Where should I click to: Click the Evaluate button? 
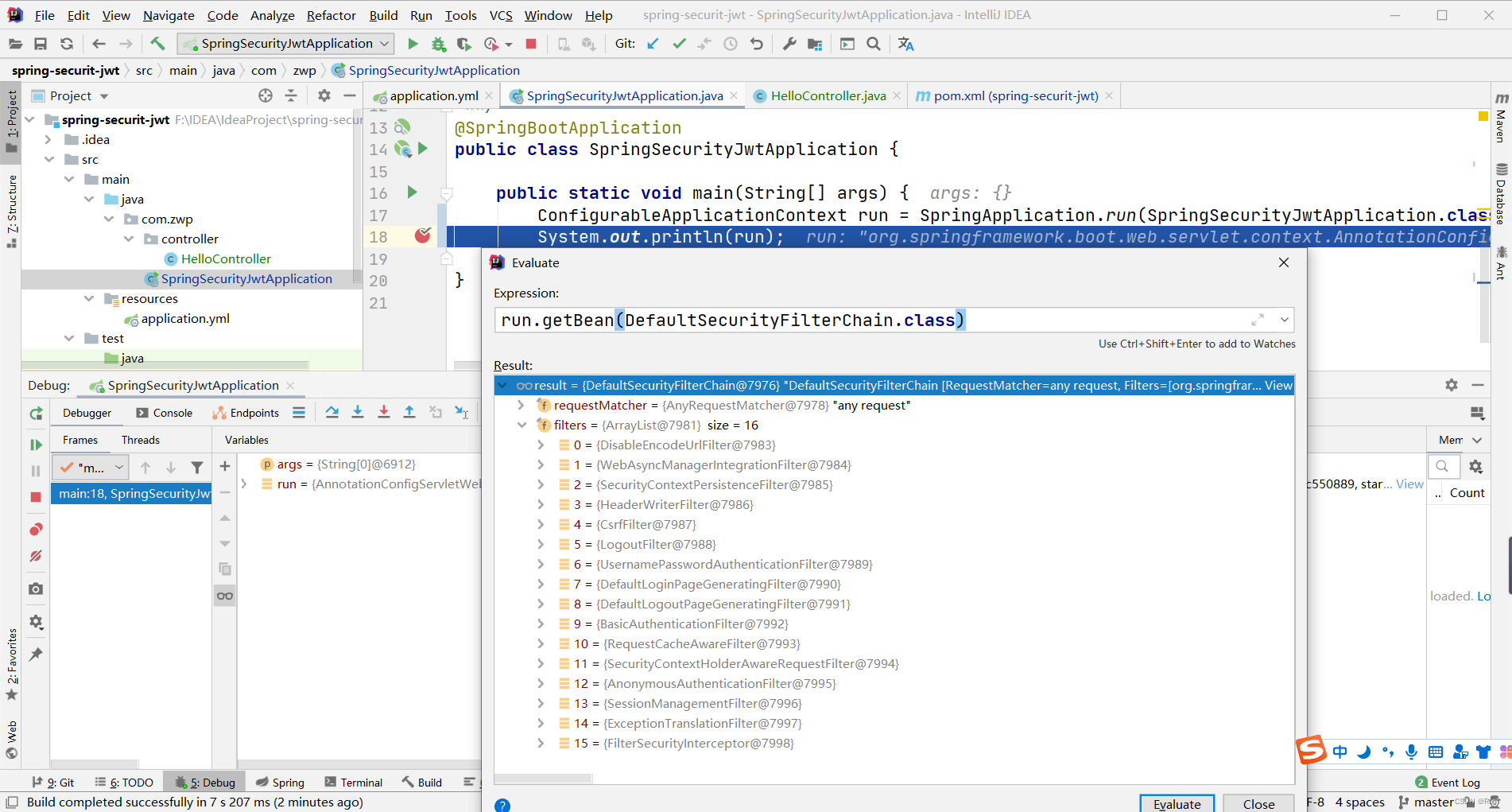point(1177,803)
